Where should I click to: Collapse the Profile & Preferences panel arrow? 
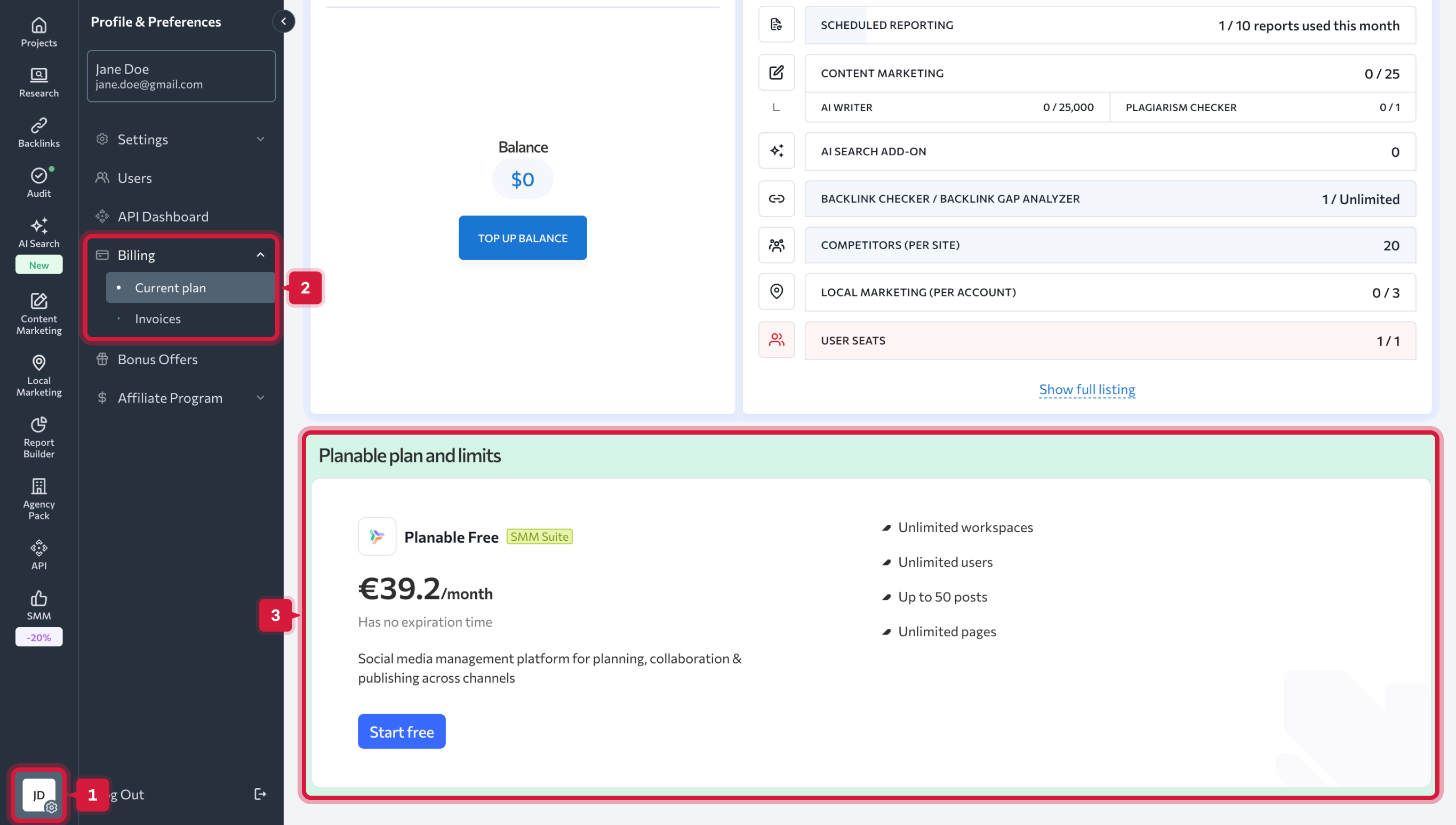(283, 21)
